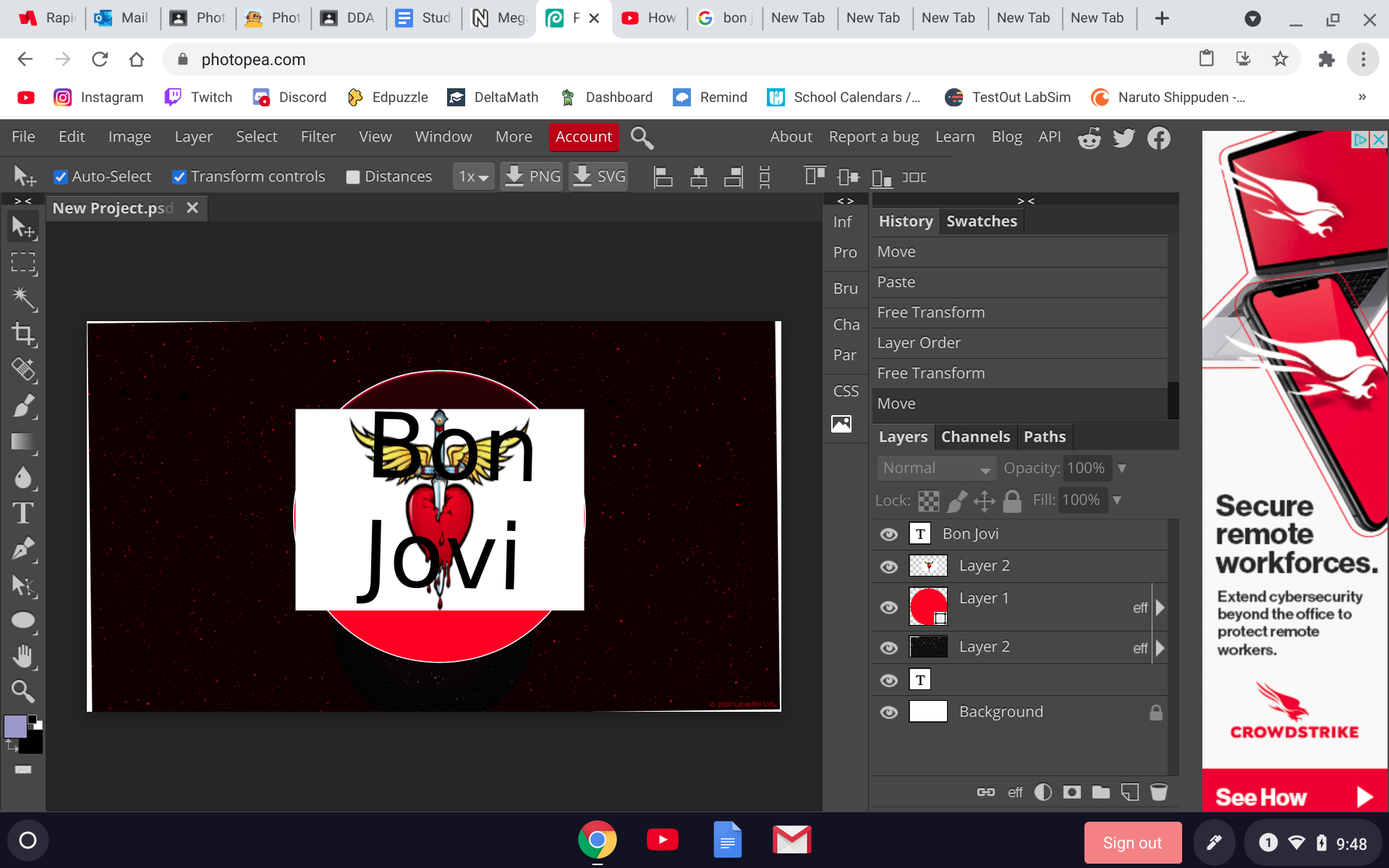Select the Blur drop tool
Image resolution: width=1389 pixels, height=868 pixels.
point(23,477)
